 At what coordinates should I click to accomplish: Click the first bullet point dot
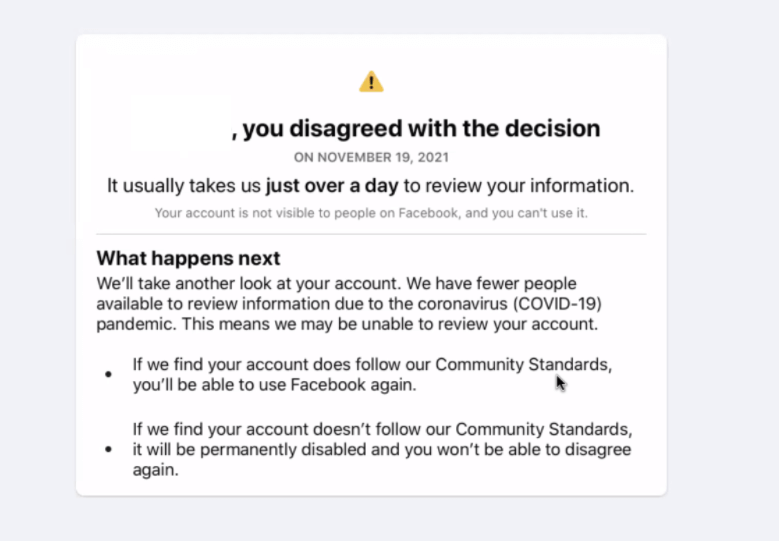pos(108,375)
